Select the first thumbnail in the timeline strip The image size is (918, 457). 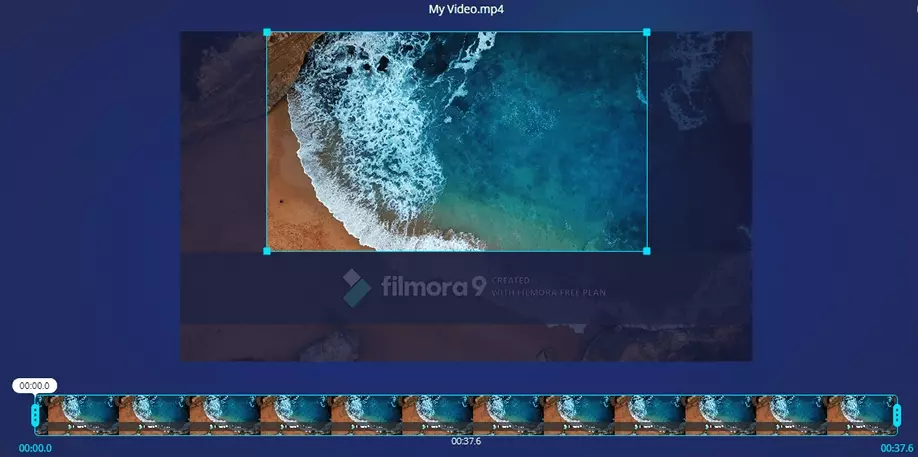tap(83, 415)
